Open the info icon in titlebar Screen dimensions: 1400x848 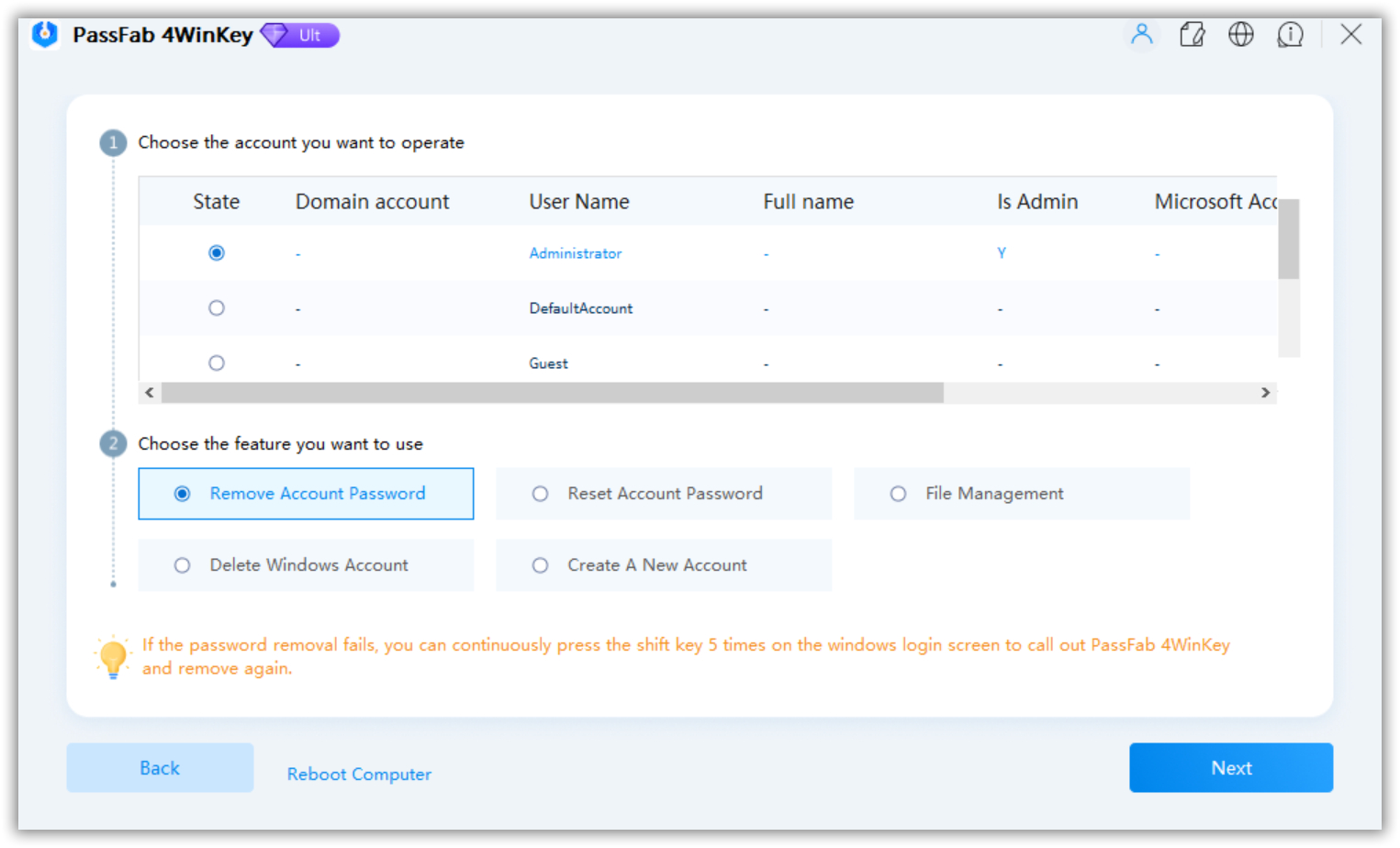click(x=1290, y=34)
